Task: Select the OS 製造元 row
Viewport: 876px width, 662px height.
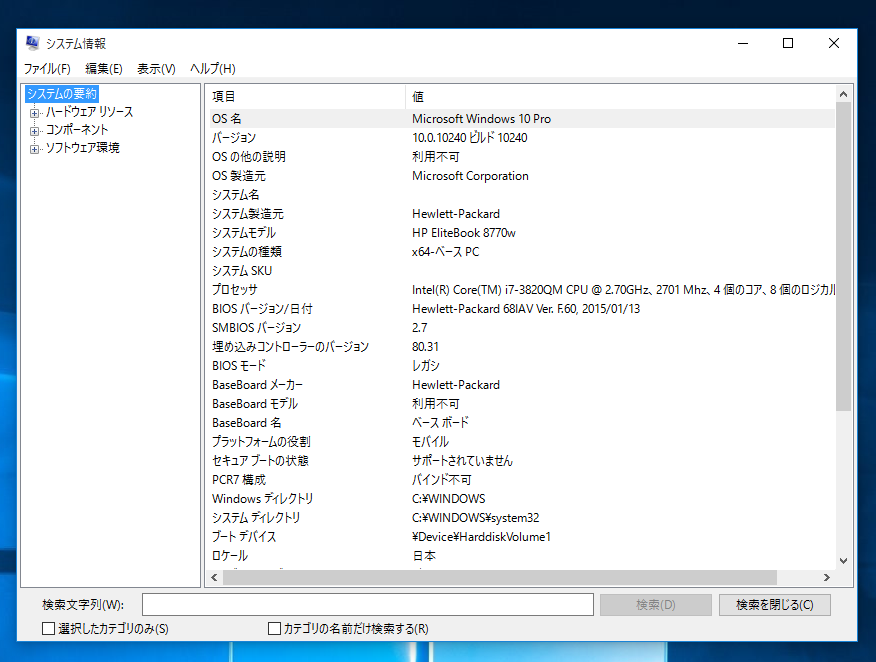Action: 522,175
